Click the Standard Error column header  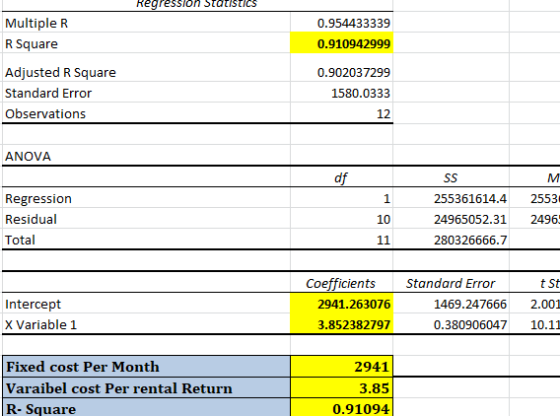pyautogui.click(x=451, y=283)
